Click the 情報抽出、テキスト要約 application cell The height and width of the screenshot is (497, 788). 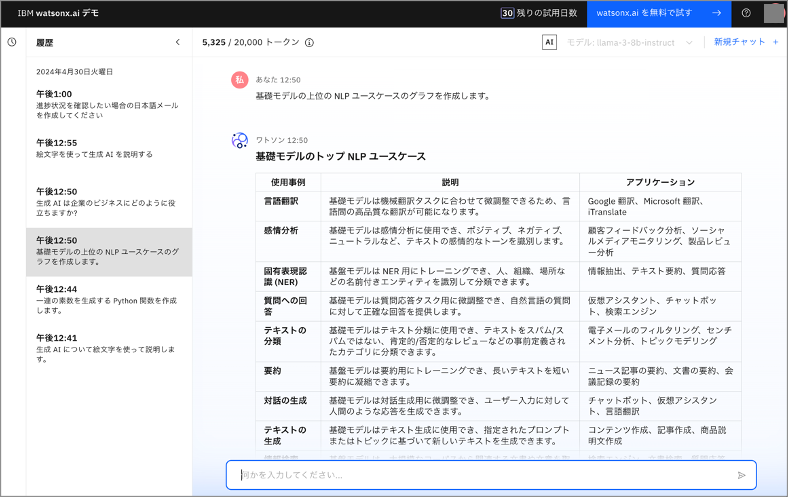[x=660, y=276]
